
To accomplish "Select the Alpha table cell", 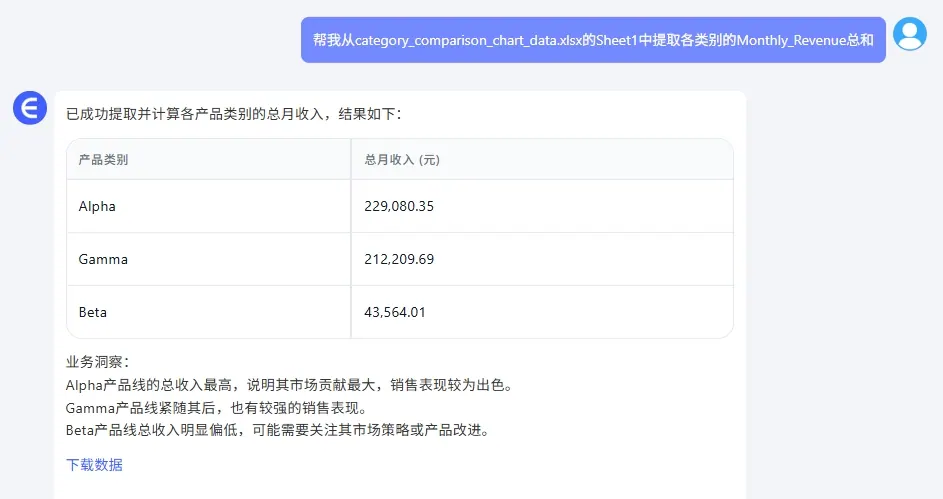I will tap(209, 206).
